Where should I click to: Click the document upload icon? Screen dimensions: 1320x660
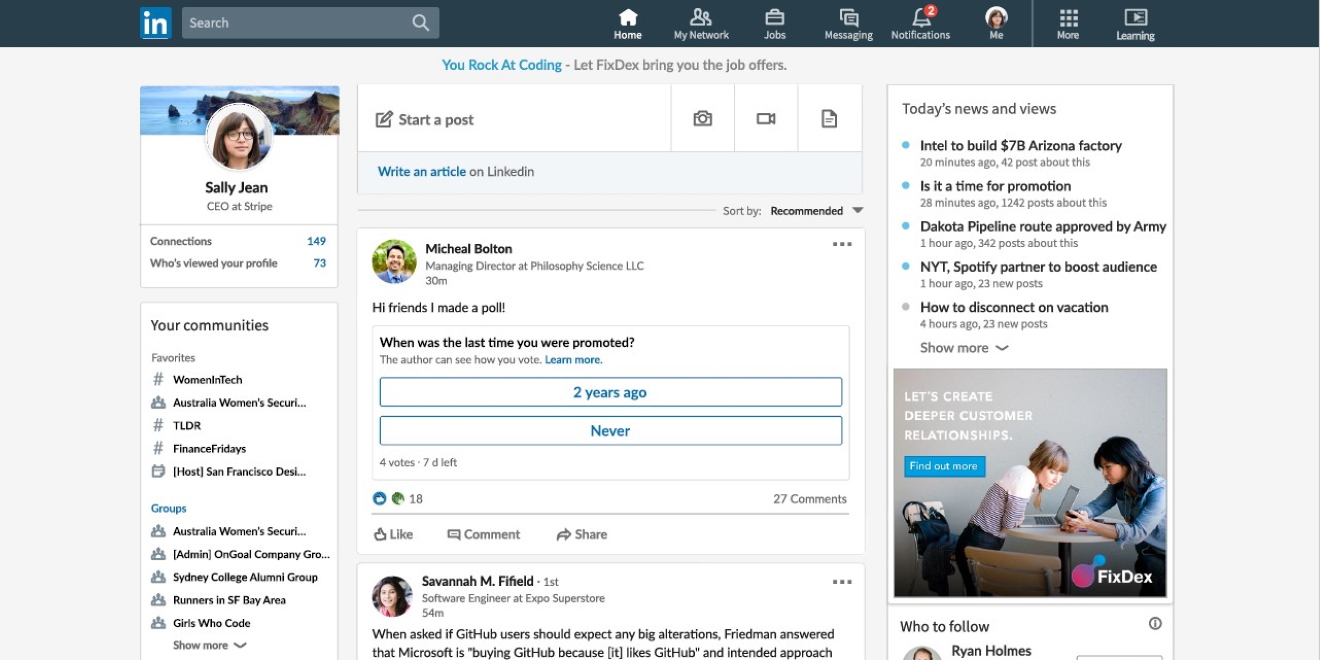[829, 119]
